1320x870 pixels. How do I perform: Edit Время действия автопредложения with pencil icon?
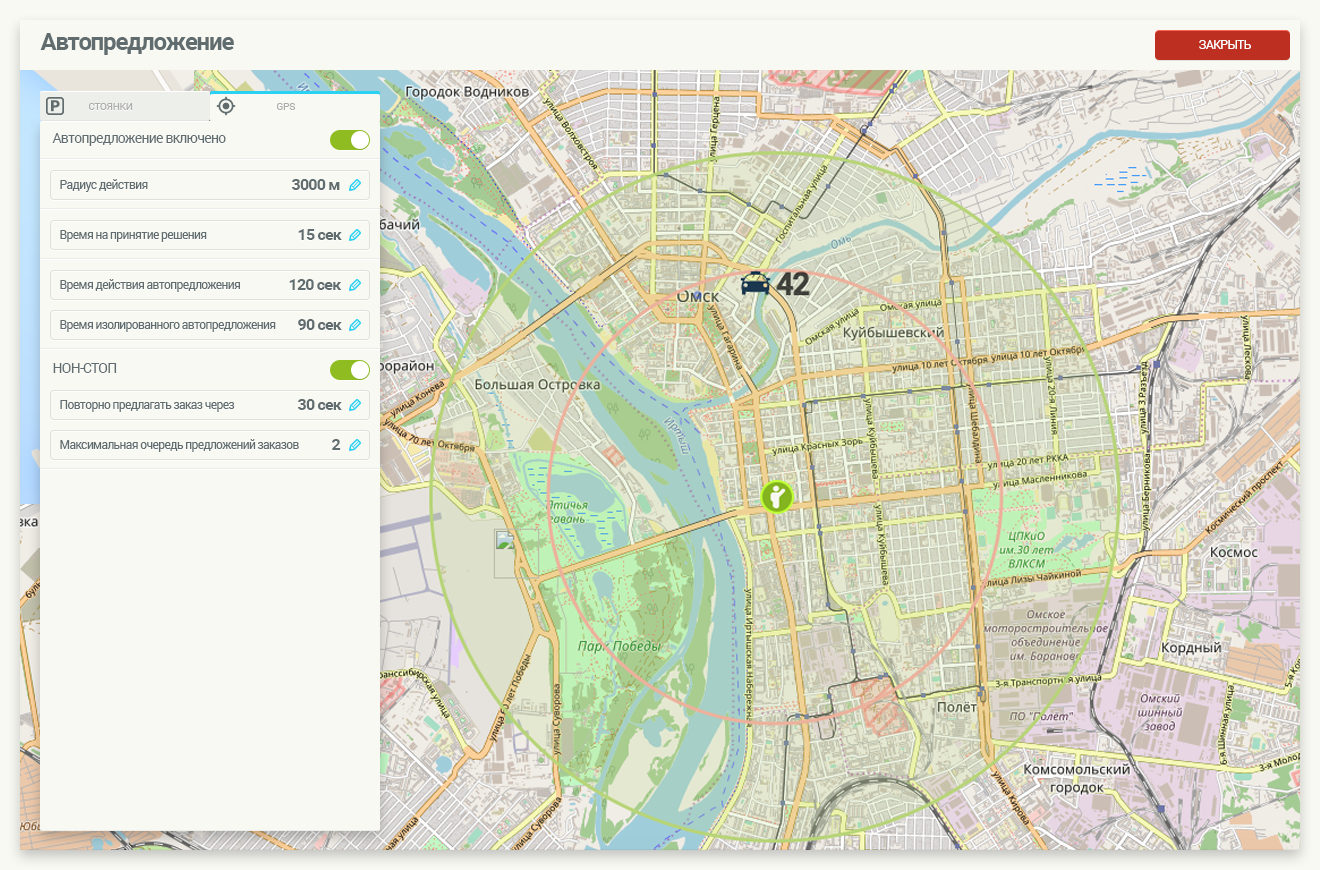[355, 285]
